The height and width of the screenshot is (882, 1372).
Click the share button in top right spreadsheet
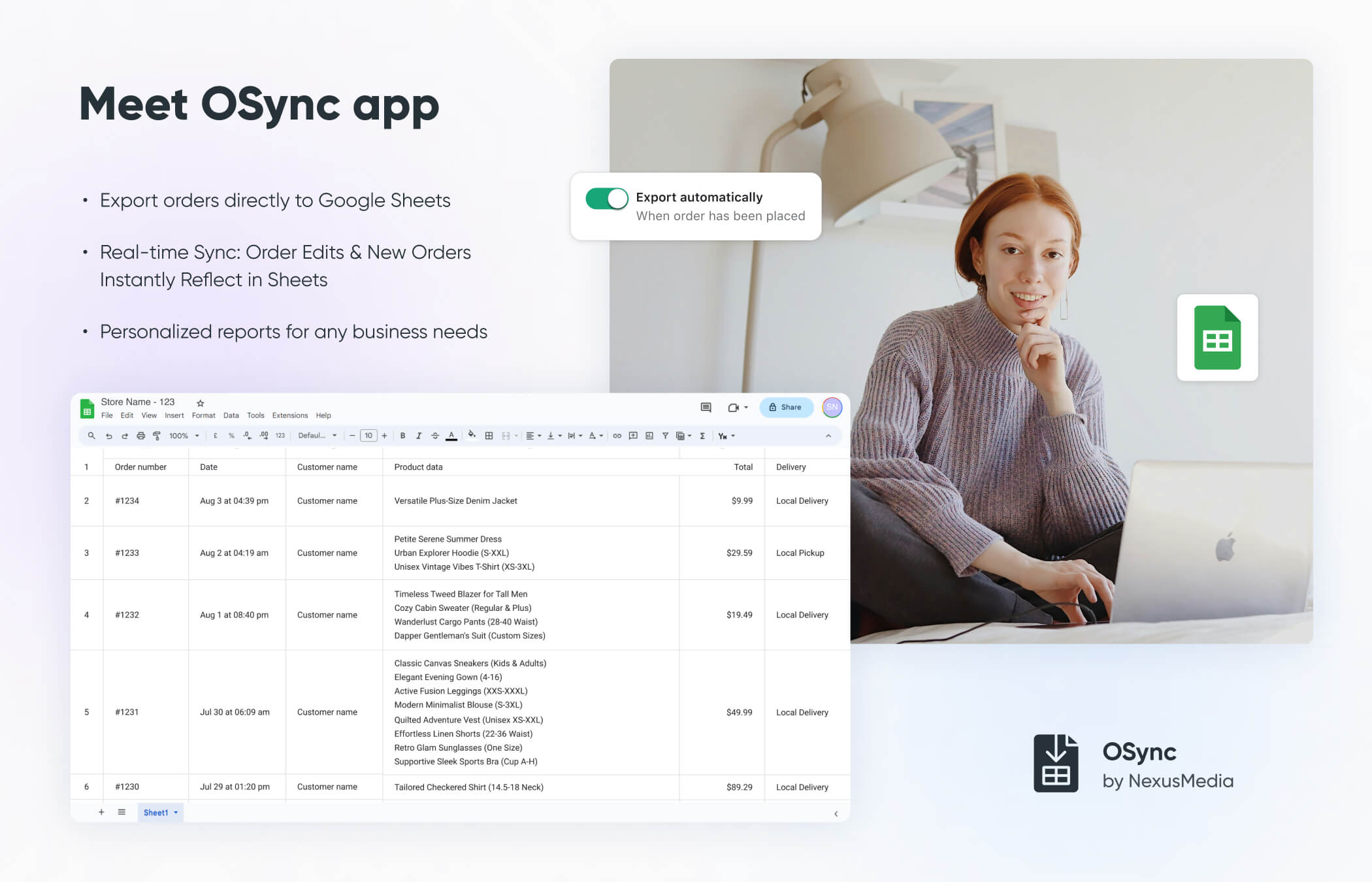pos(786,408)
